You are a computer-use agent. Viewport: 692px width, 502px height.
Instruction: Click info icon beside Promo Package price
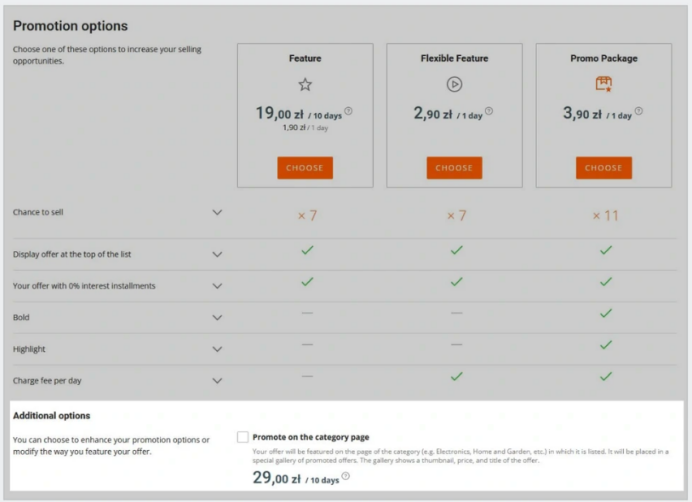pyautogui.click(x=639, y=112)
